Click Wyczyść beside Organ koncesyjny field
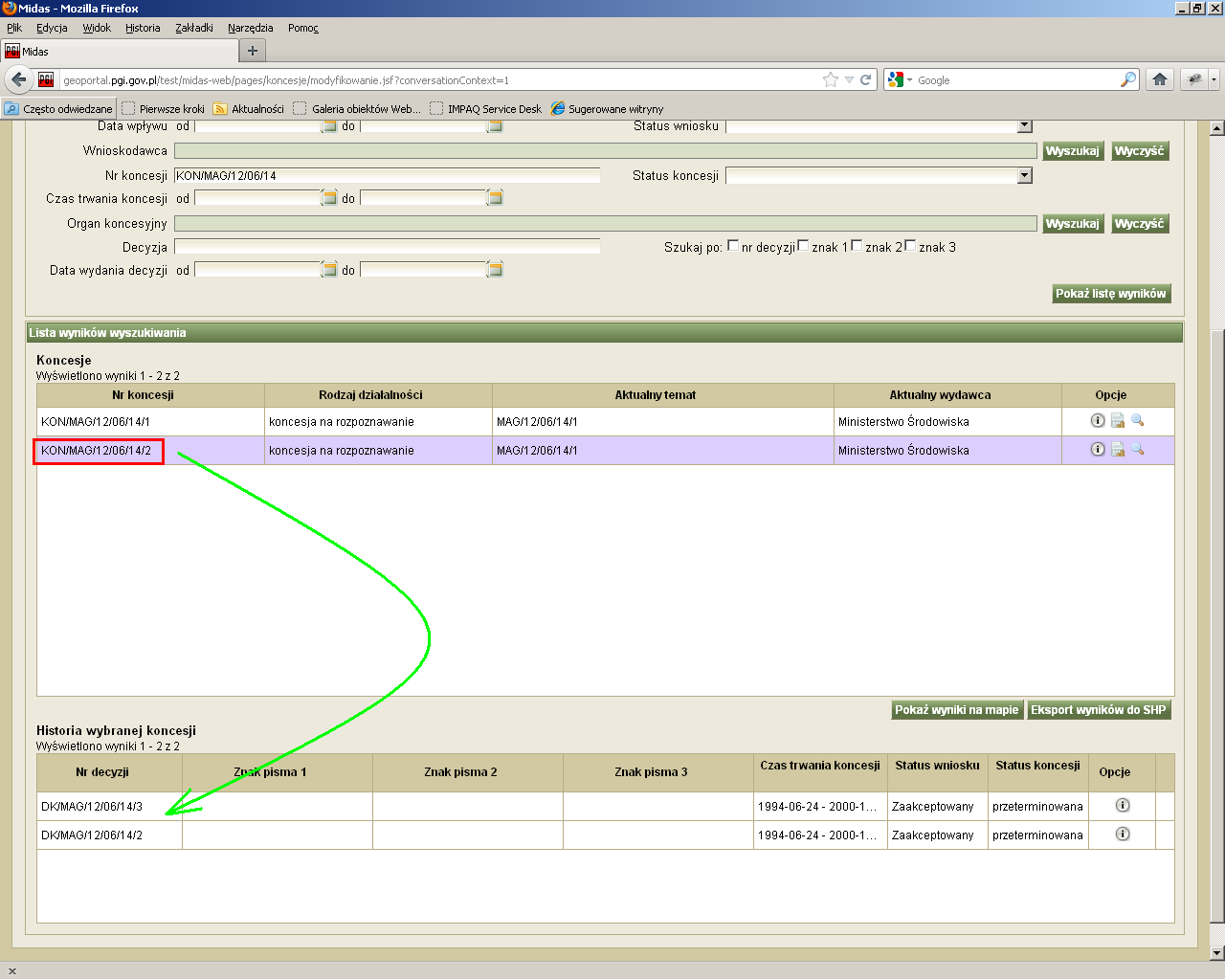Viewport: 1225px width, 980px height. 1139,224
